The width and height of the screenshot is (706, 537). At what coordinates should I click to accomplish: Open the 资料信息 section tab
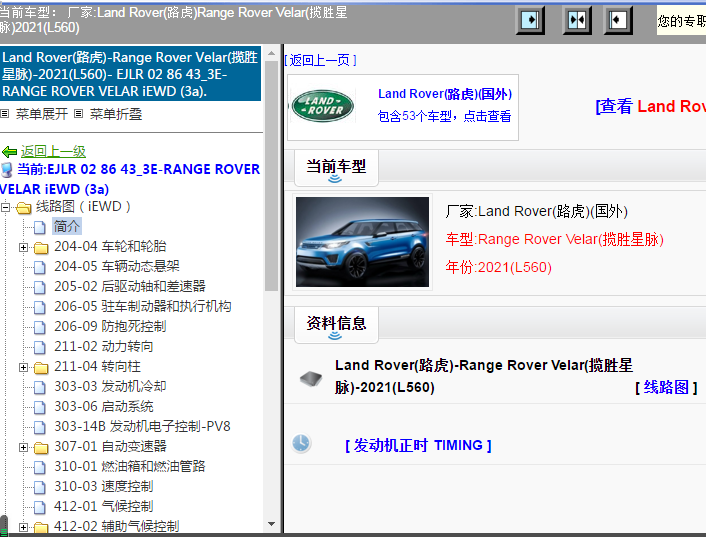[x=336, y=325]
